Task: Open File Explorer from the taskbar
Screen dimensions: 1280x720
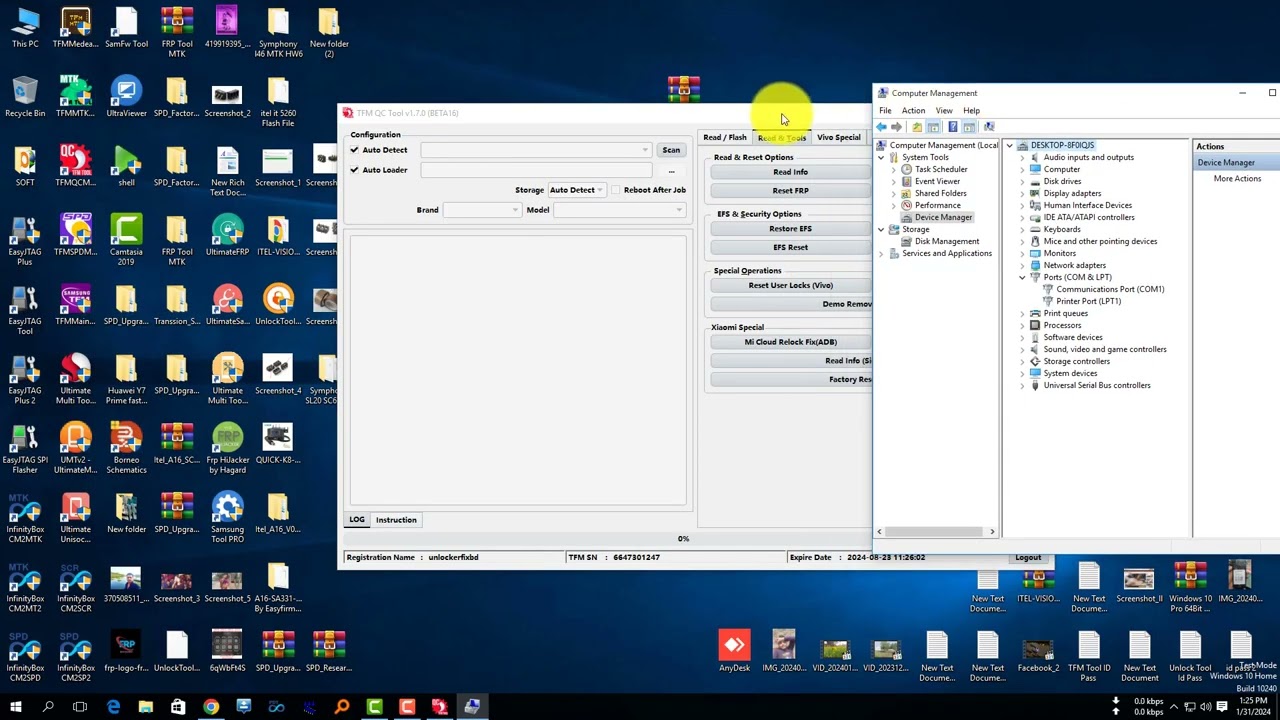Action: click(146, 707)
